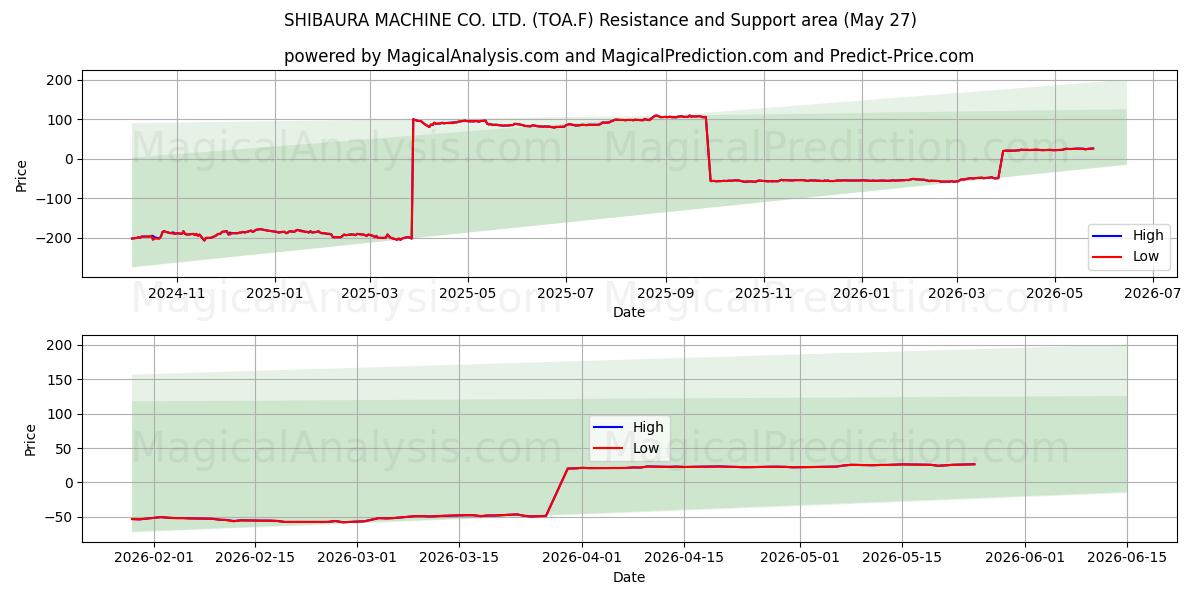
Task: Click the 2026-06-15 date tick label
Action: pos(1126,558)
